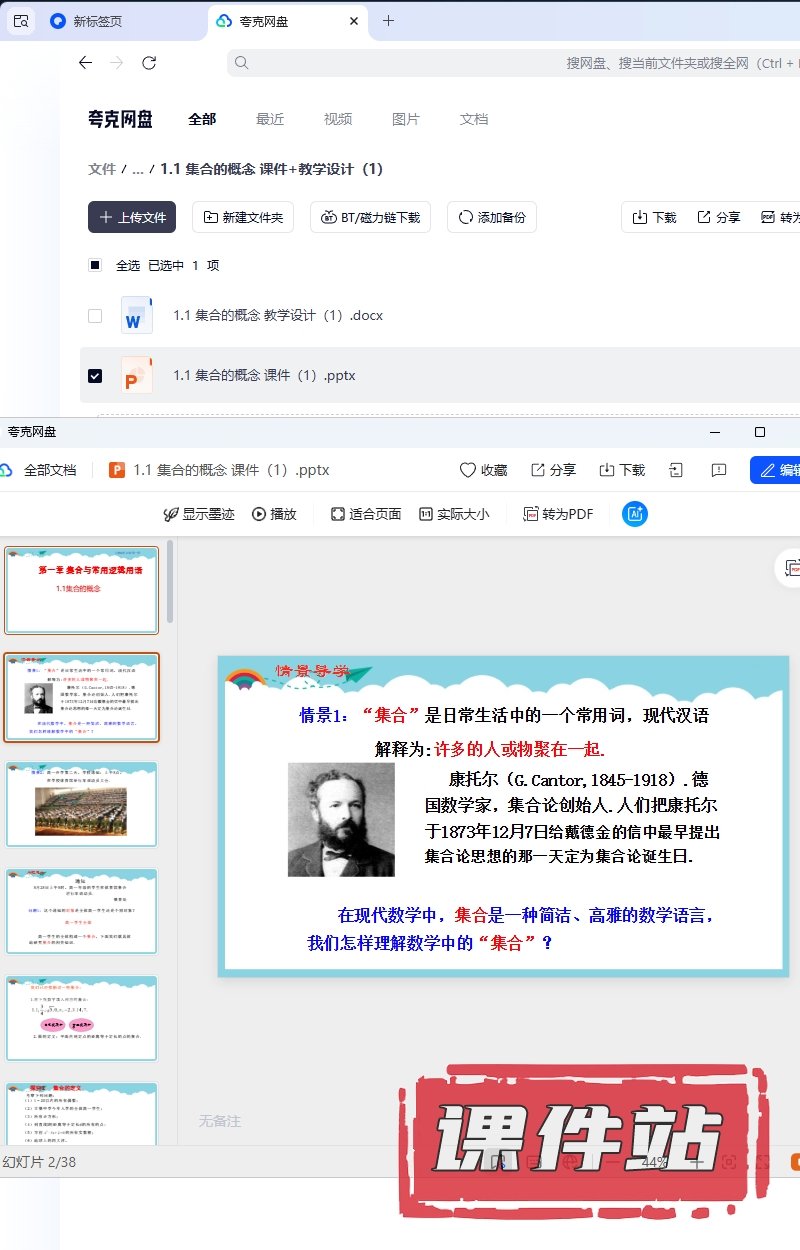Switch to the 视频 category tab
Screen dimensions: 800x1250
337,119
